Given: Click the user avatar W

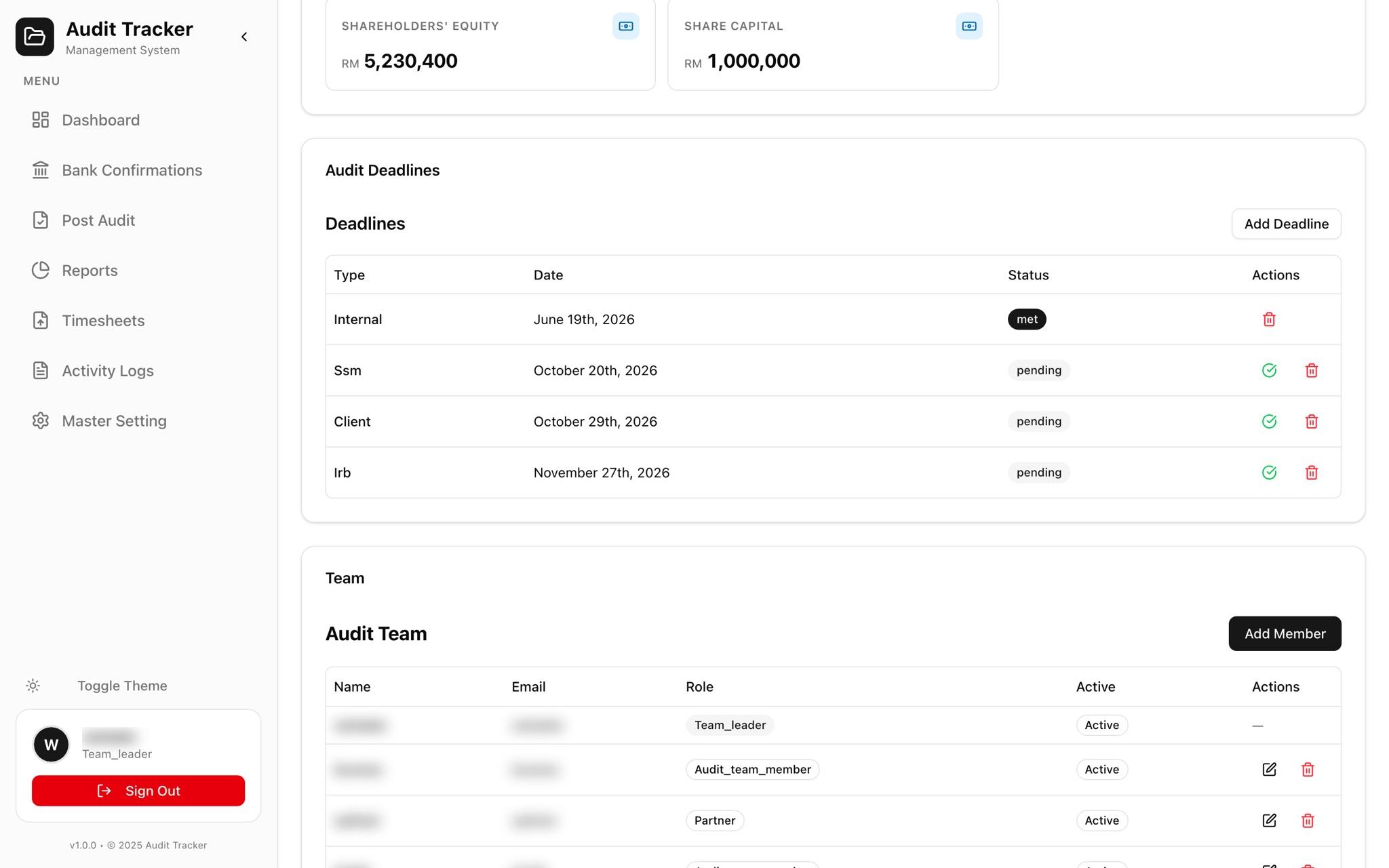Looking at the screenshot, I should tap(51, 745).
